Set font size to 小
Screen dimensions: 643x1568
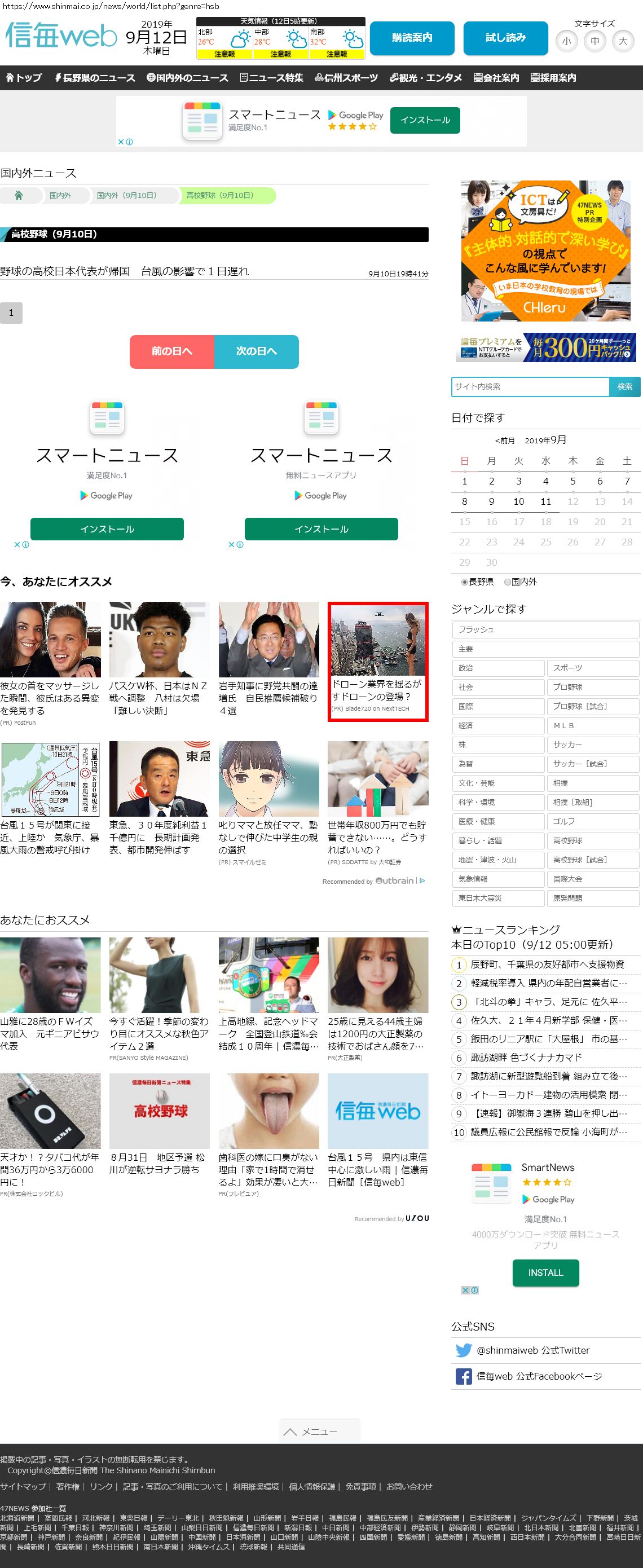coord(567,41)
